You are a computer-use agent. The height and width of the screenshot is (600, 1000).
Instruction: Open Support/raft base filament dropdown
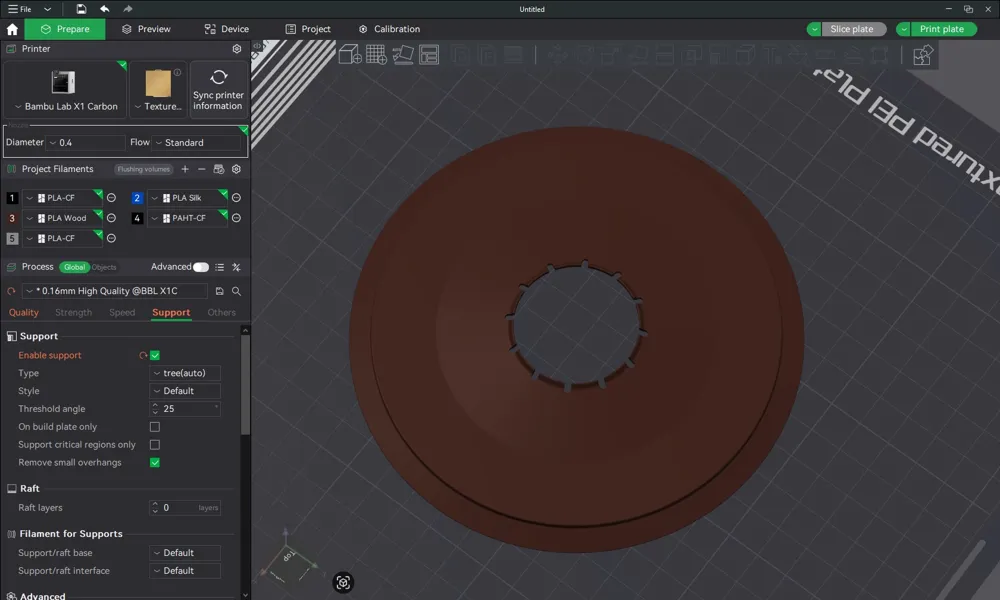tap(185, 553)
